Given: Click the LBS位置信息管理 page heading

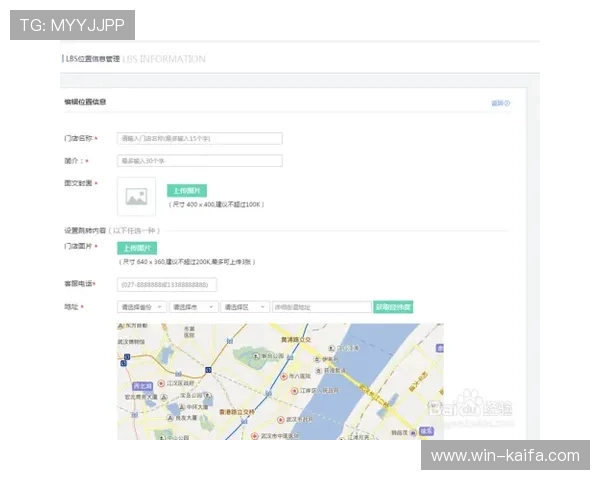Looking at the screenshot, I should [x=93, y=59].
